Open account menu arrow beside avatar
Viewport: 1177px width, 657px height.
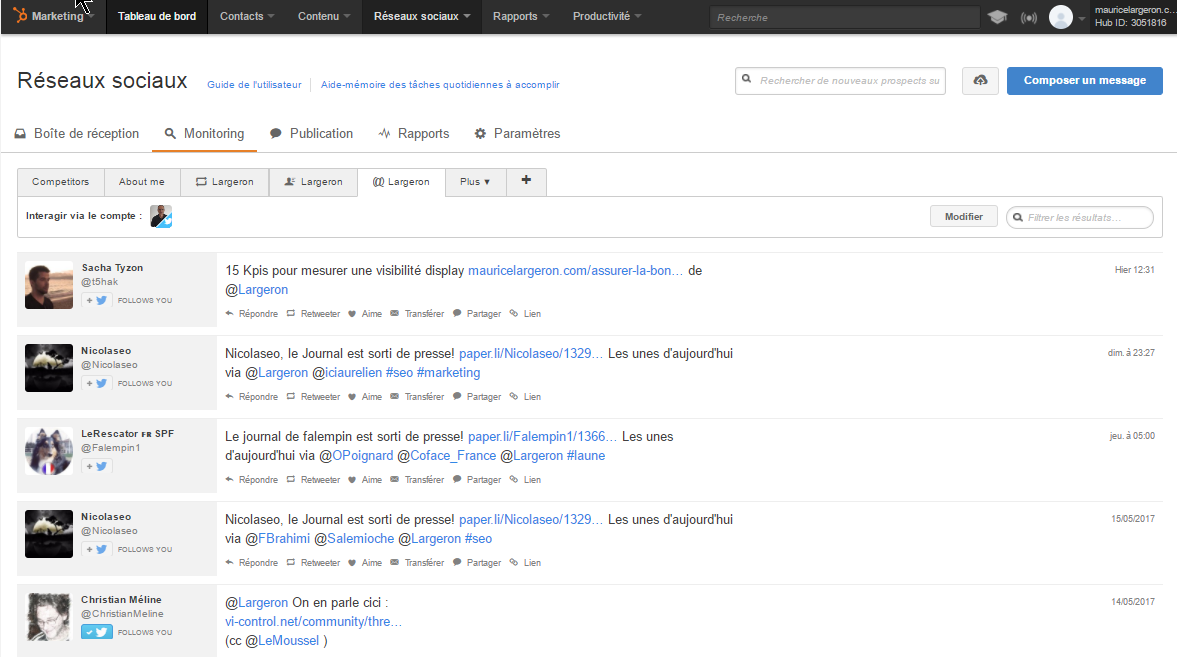click(x=1082, y=19)
